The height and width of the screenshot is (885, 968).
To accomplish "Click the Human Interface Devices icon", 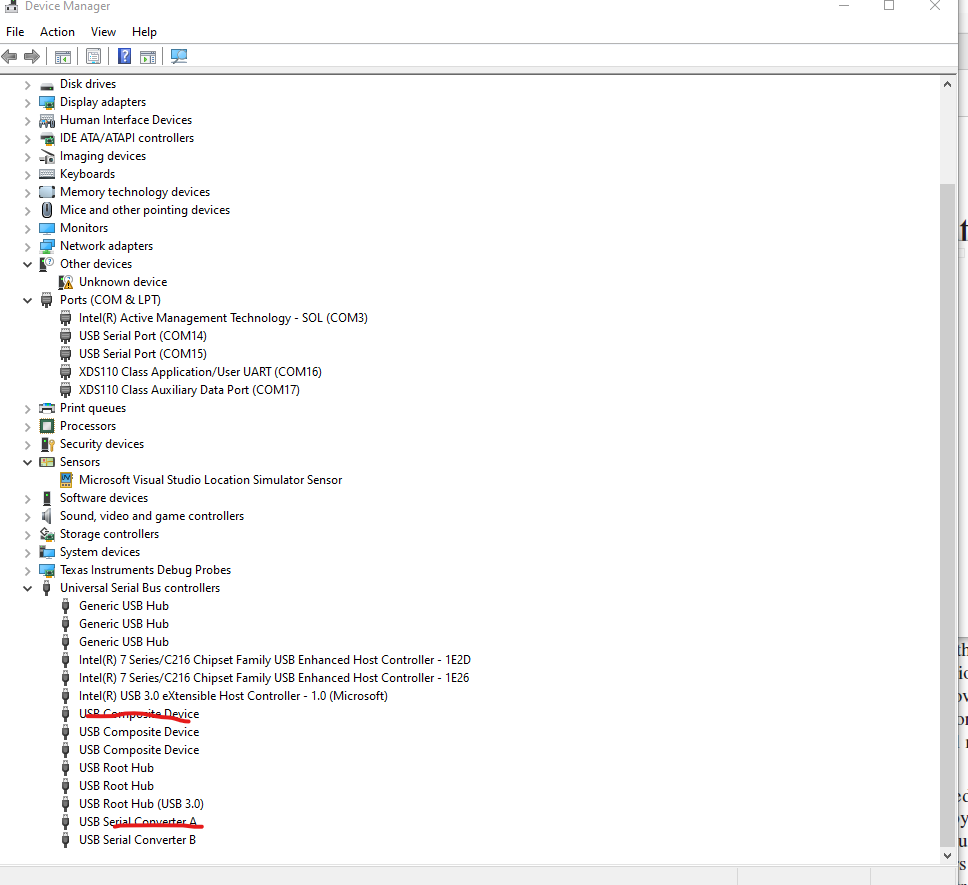I will point(47,120).
